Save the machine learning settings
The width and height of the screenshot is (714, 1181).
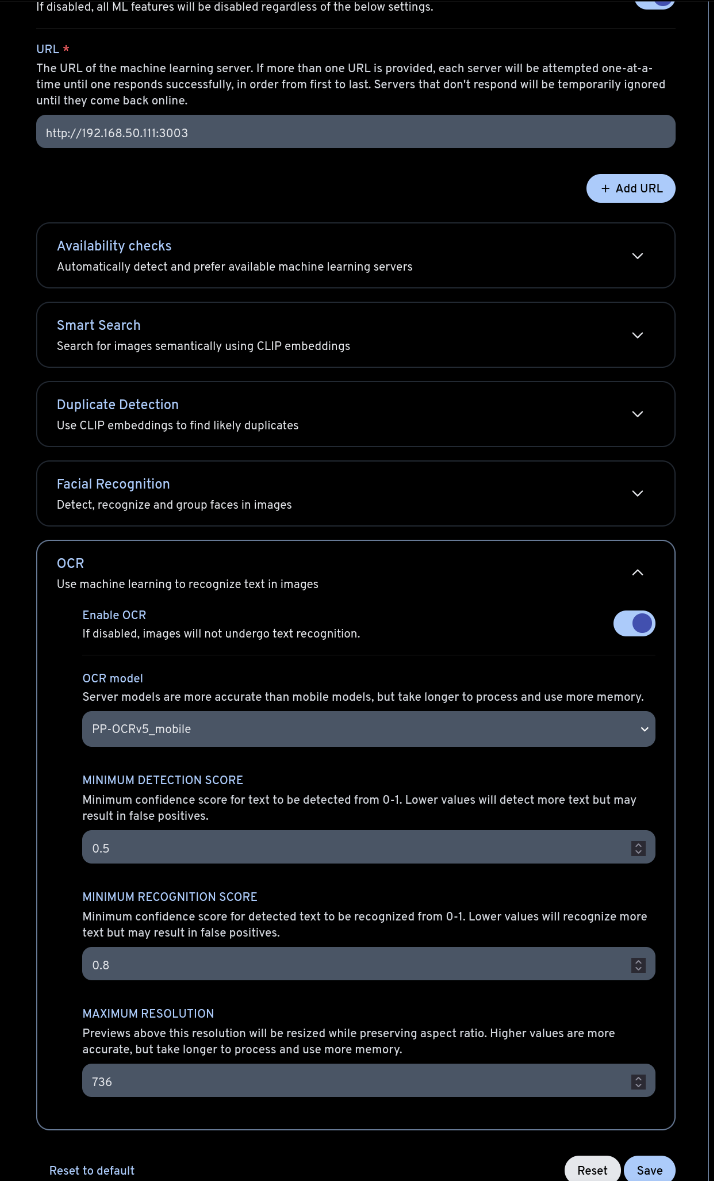[x=649, y=1170]
